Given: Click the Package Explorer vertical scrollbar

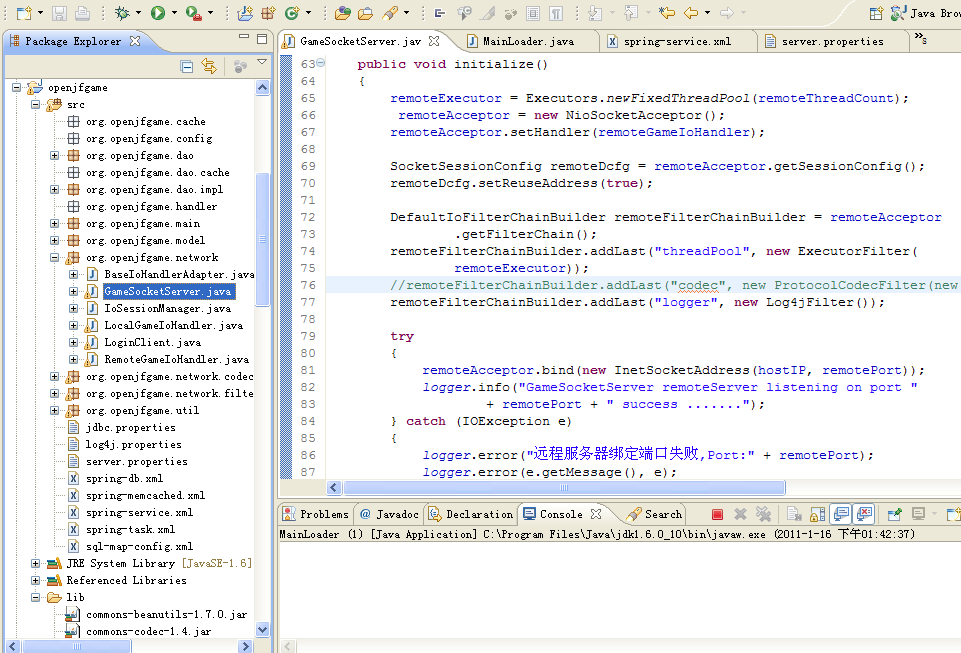Looking at the screenshot, I should (263, 240).
